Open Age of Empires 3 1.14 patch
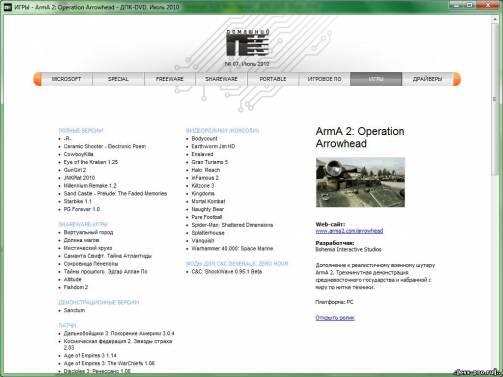503x377 pixels. (x=90, y=356)
